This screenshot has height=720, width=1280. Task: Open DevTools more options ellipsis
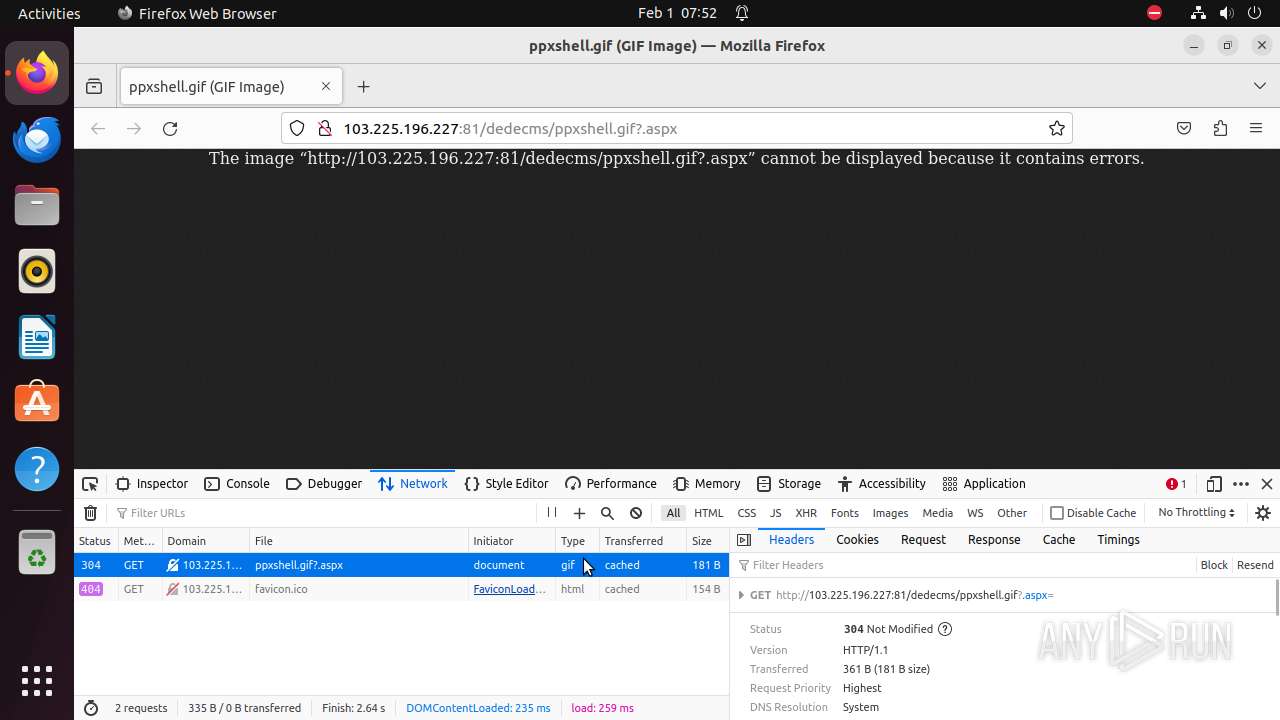[1241, 484]
